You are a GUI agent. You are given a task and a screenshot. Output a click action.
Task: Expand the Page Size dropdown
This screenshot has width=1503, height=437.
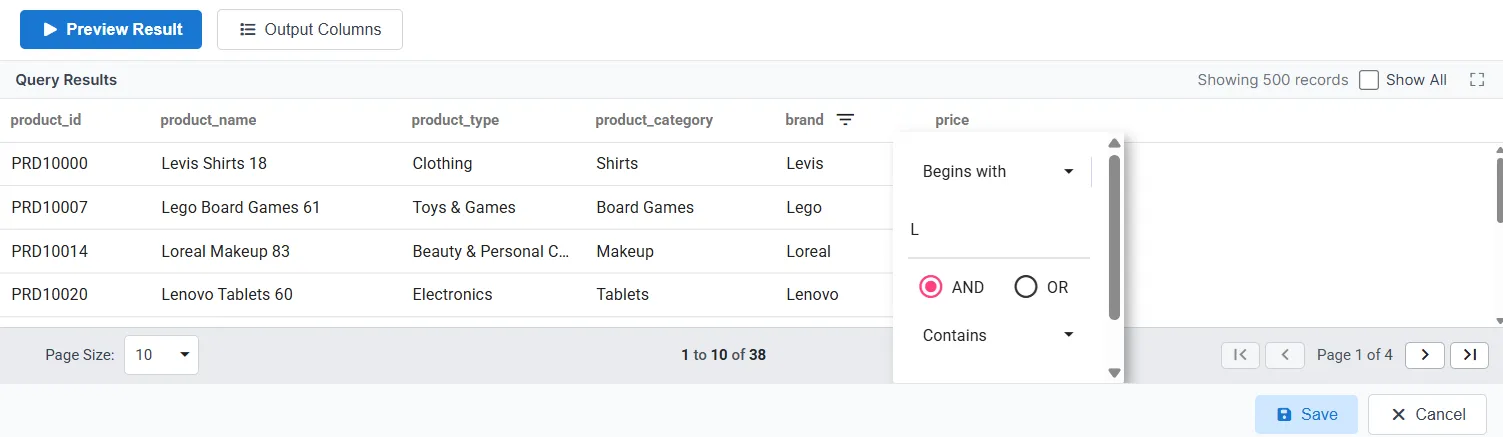(x=161, y=355)
